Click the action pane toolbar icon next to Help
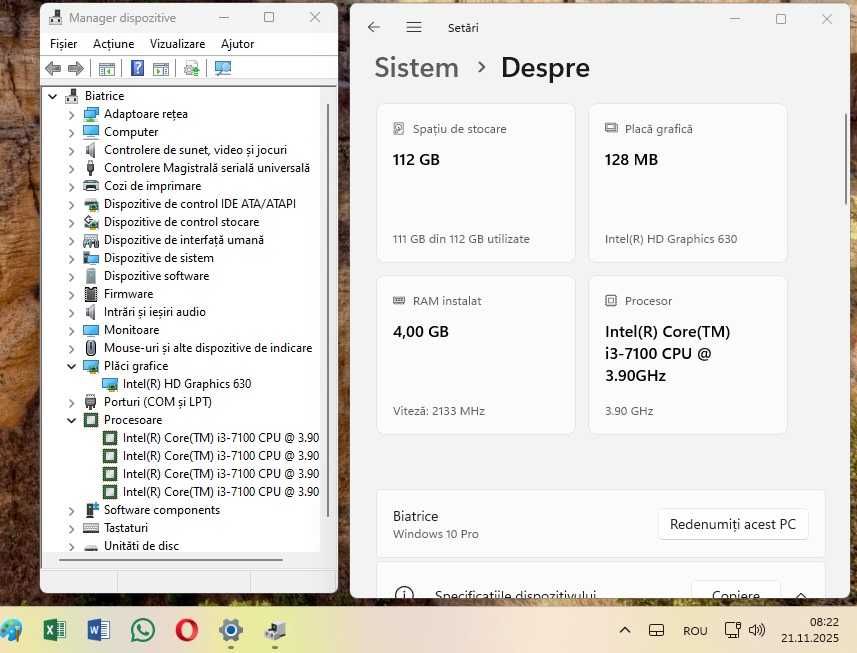857x653 pixels. [x=161, y=69]
